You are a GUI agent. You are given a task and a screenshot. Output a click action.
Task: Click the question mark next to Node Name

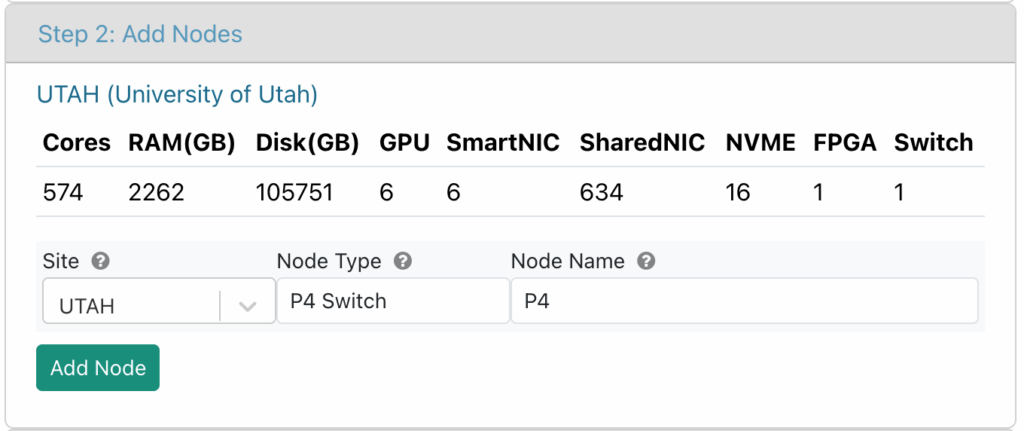pos(646,262)
